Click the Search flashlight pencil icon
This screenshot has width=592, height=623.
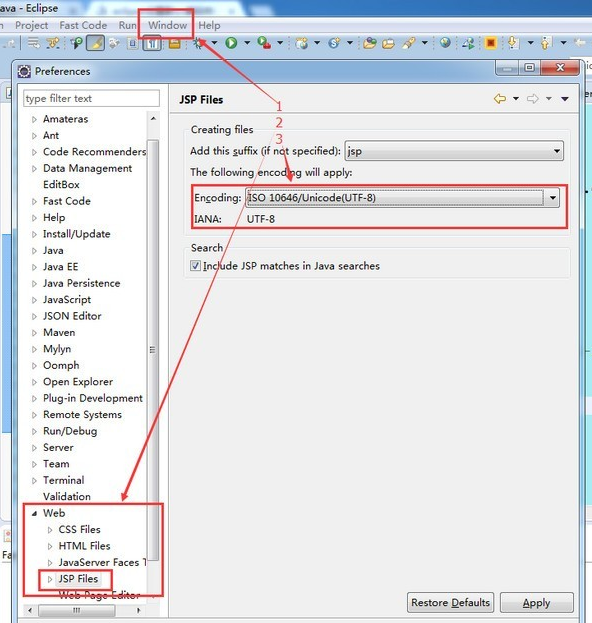pyautogui.click(x=409, y=43)
